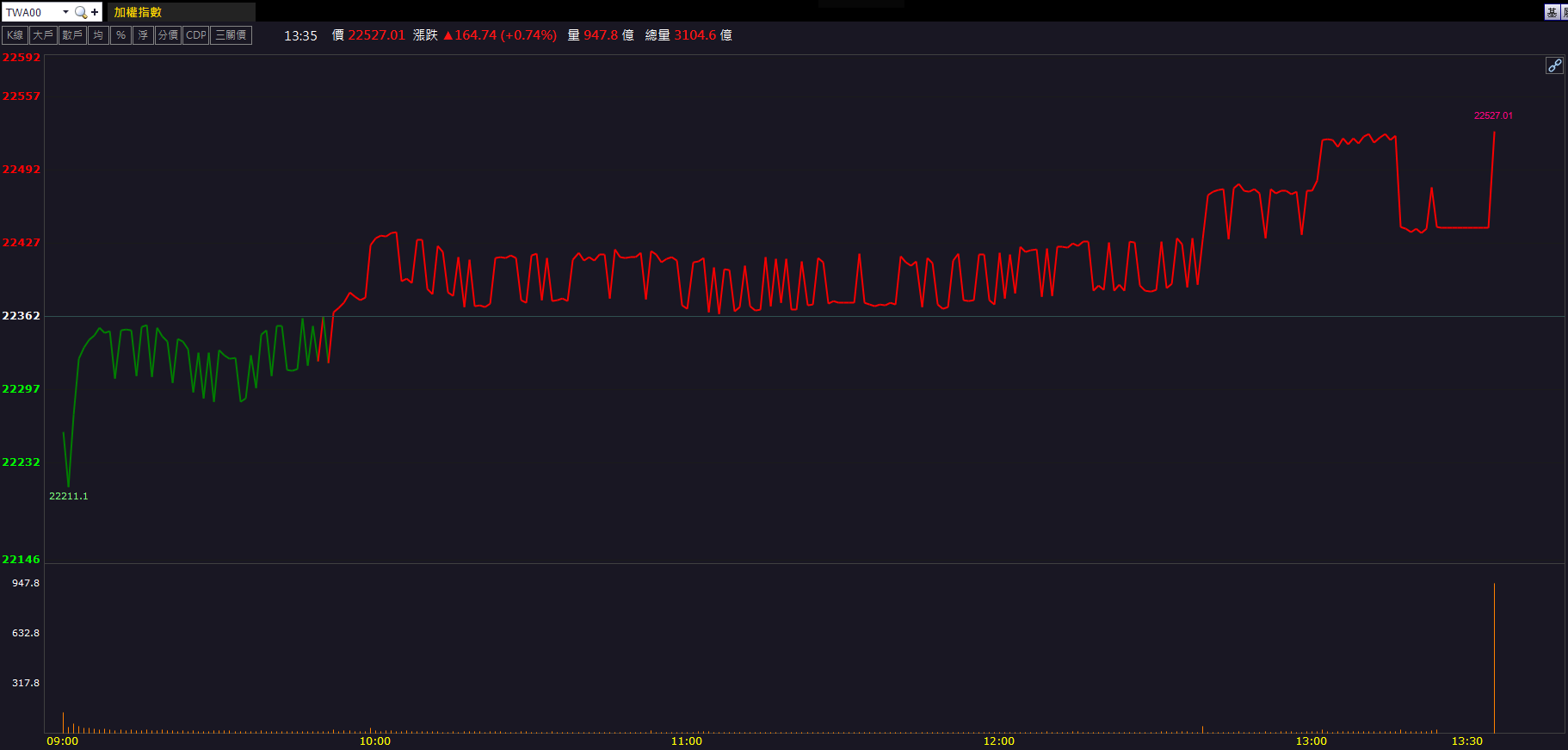Toggle the 散戶 indicator button
1568x750 pixels.
(x=72, y=35)
